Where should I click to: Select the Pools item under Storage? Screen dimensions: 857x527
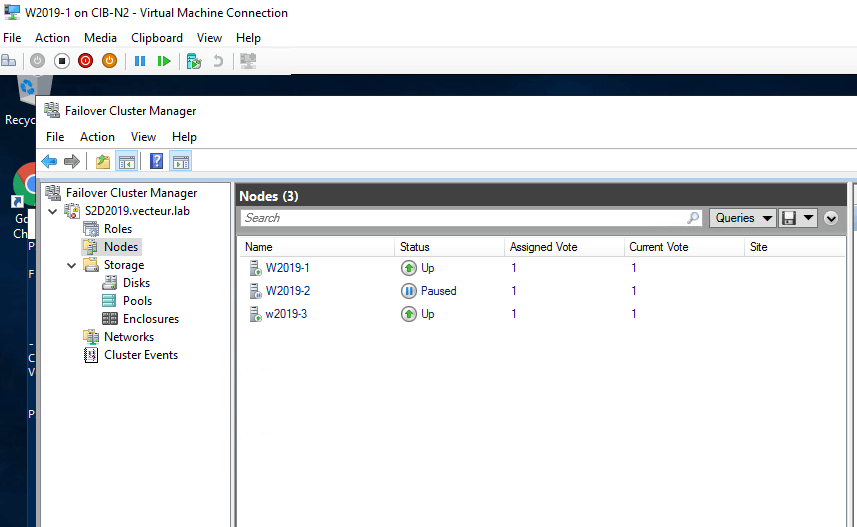tap(137, 301)
